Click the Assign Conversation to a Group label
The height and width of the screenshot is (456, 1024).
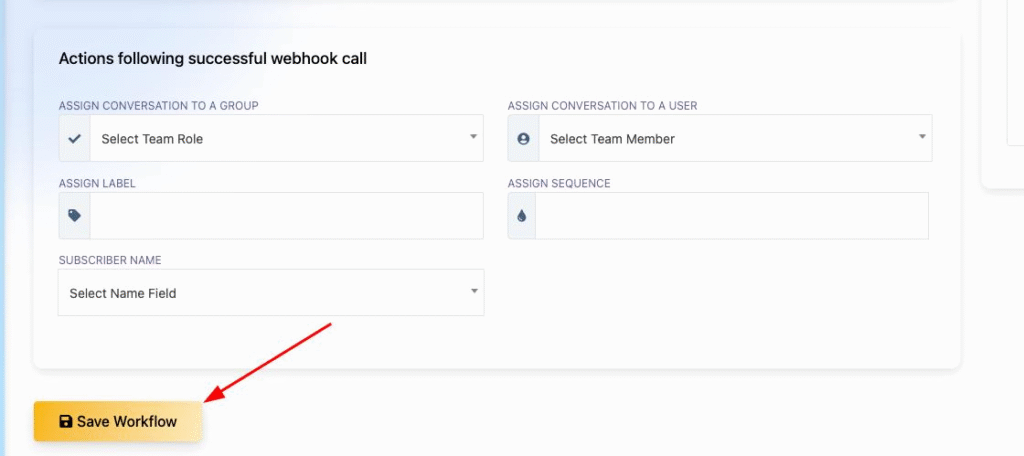point(159,106)
